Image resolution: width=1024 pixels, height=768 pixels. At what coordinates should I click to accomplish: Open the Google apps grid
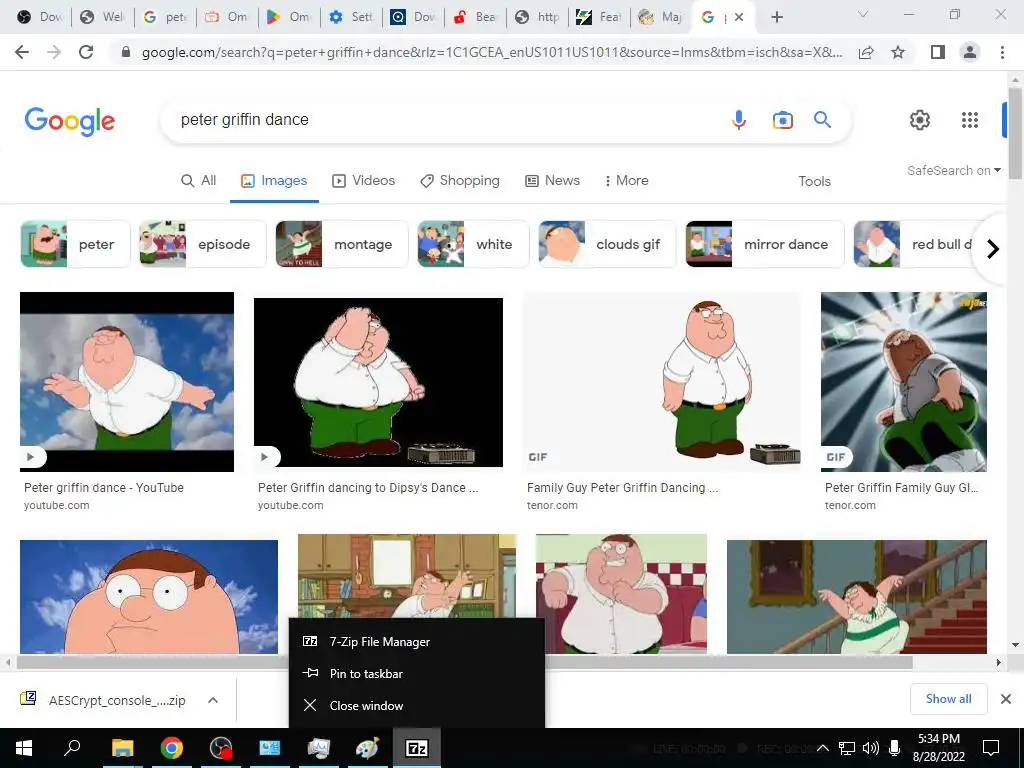pos(970,120)
